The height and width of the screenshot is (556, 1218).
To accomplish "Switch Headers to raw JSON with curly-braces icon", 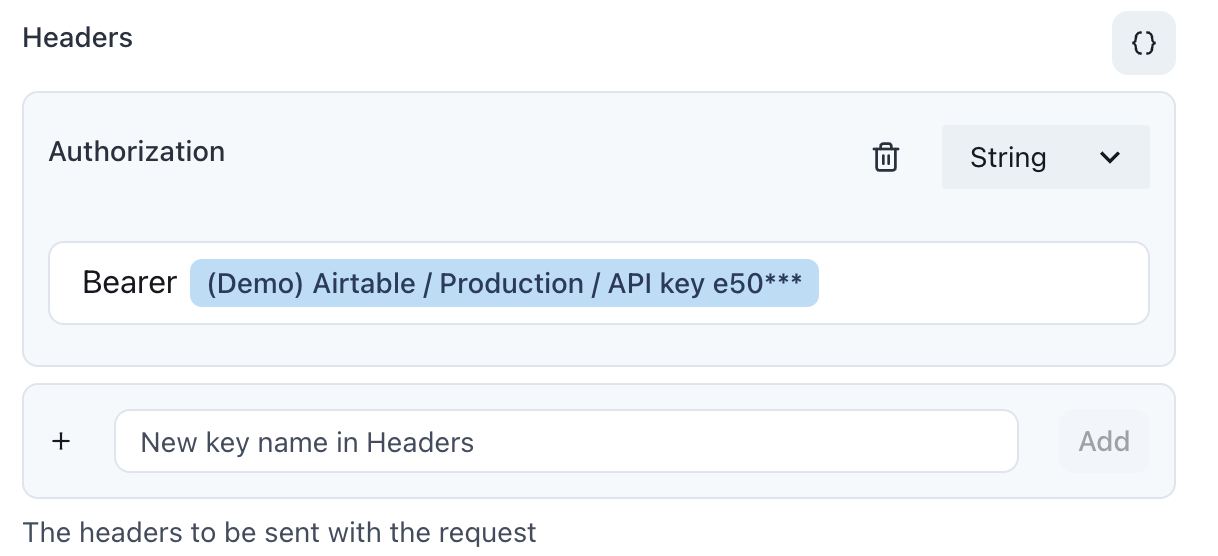I will [1143, 43].
